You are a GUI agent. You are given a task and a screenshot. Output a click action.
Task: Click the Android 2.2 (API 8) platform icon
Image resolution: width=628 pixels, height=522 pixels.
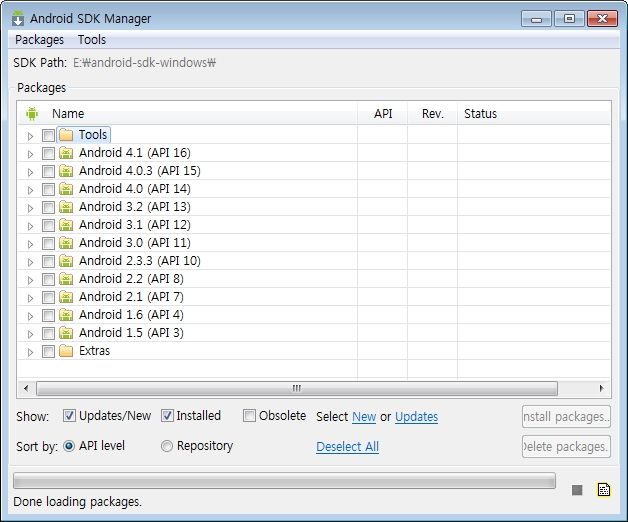(66, 279)
